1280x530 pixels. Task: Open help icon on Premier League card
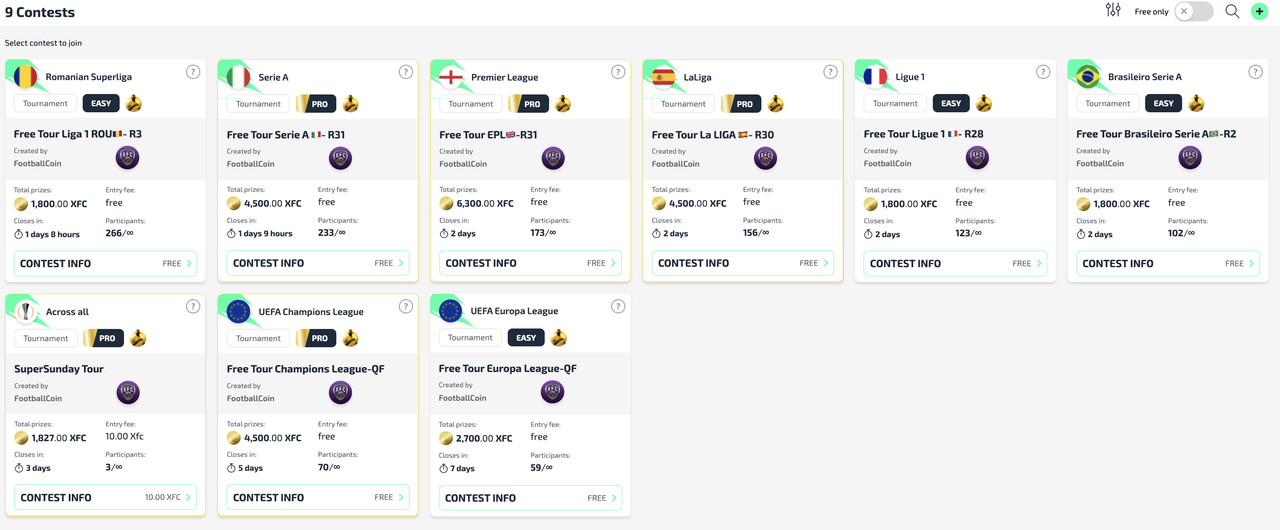(x=618, y=72)
